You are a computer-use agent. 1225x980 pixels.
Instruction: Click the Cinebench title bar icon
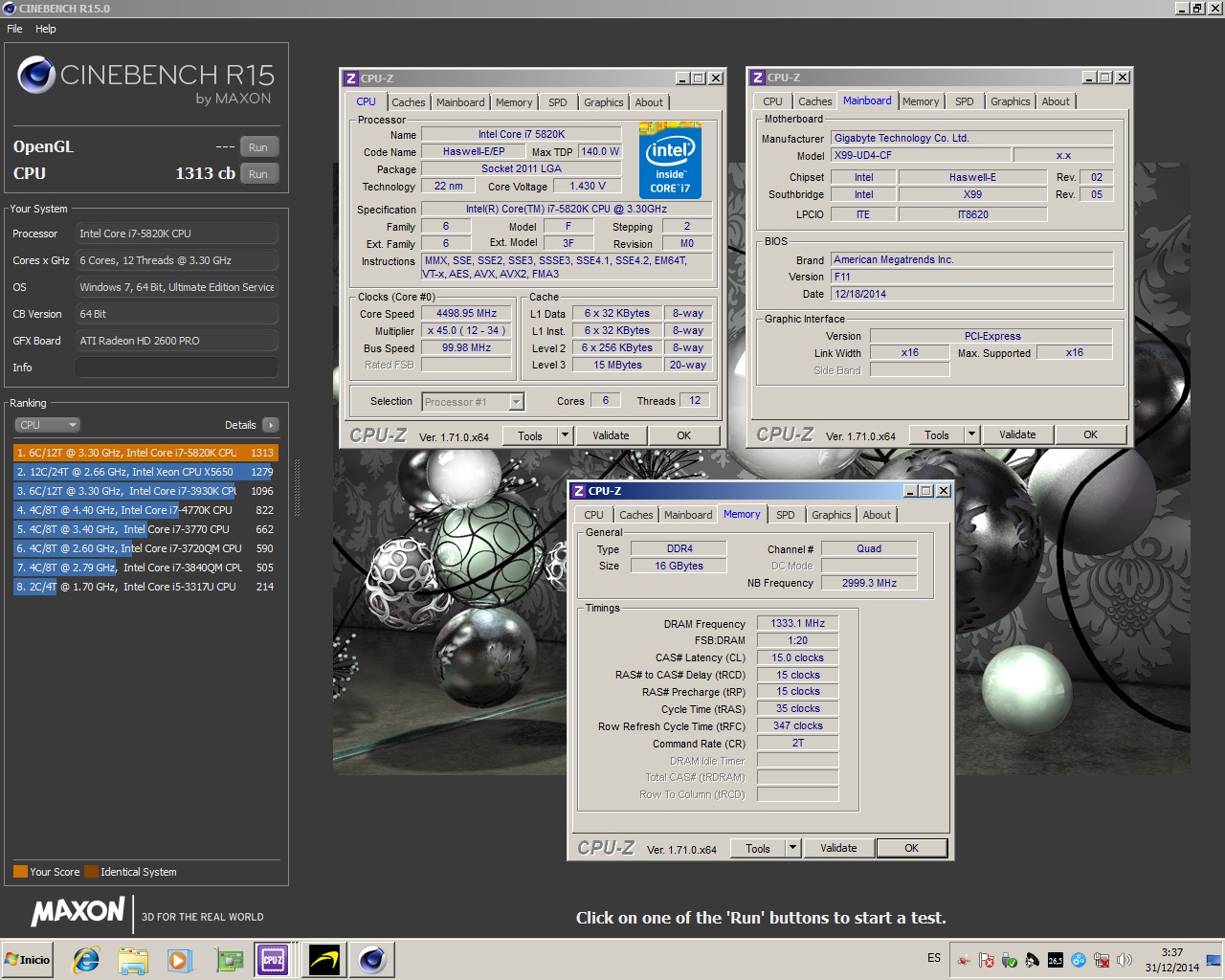(x=9, y=9)
